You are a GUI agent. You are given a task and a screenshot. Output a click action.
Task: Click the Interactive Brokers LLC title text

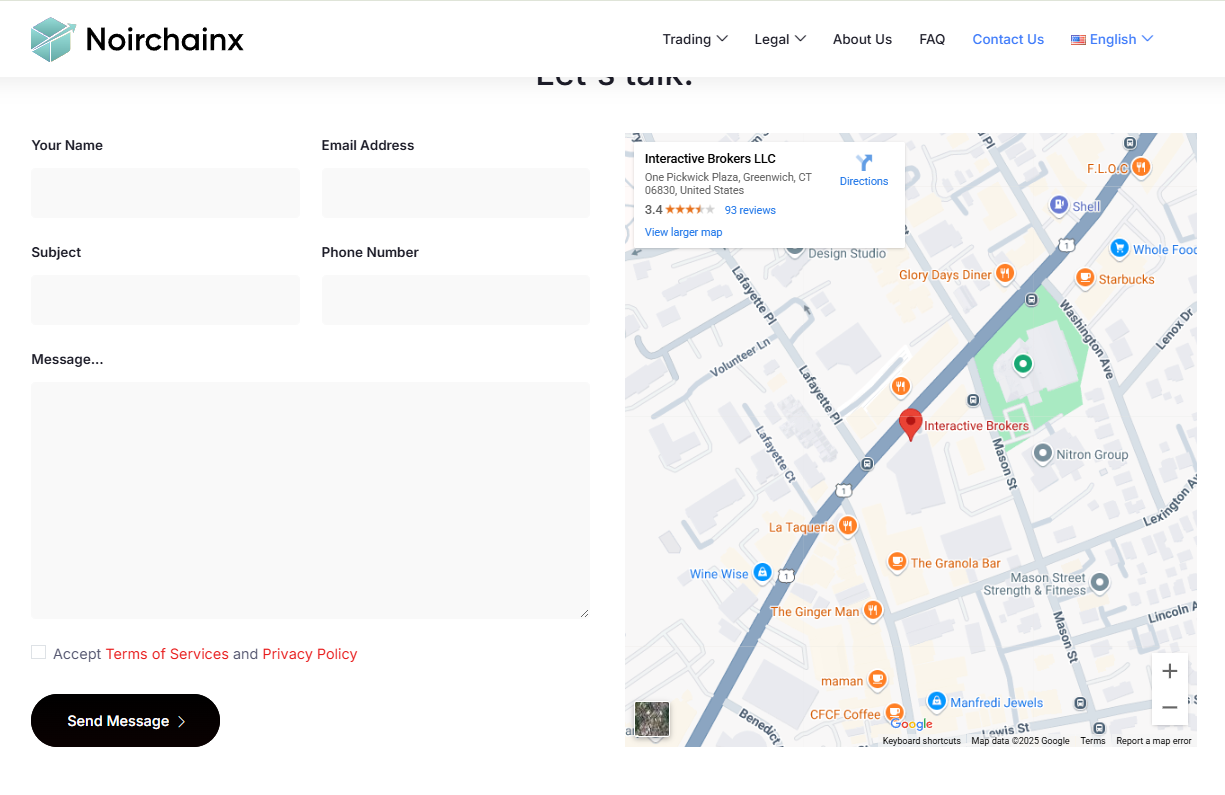point(710,159)
